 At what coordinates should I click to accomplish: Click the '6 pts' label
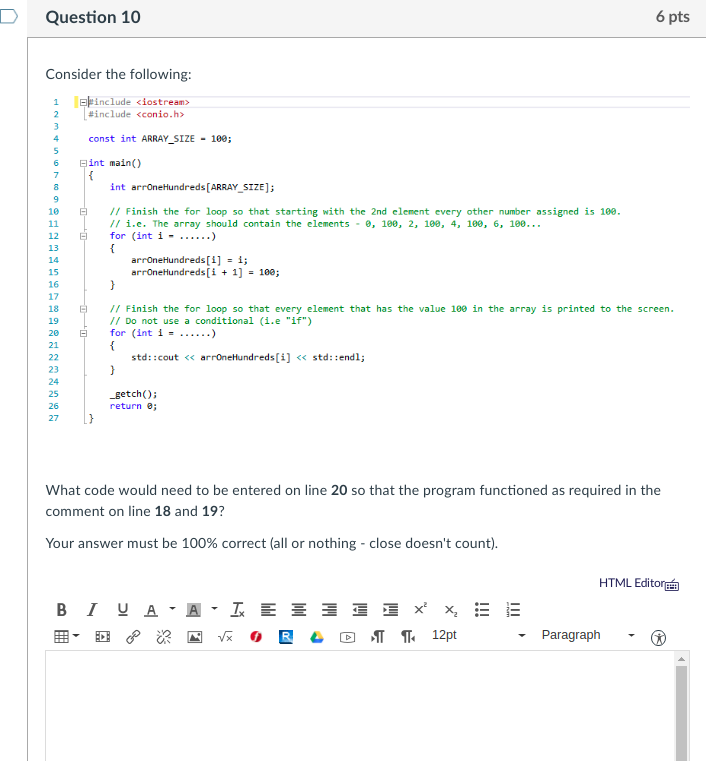(672, 17)
